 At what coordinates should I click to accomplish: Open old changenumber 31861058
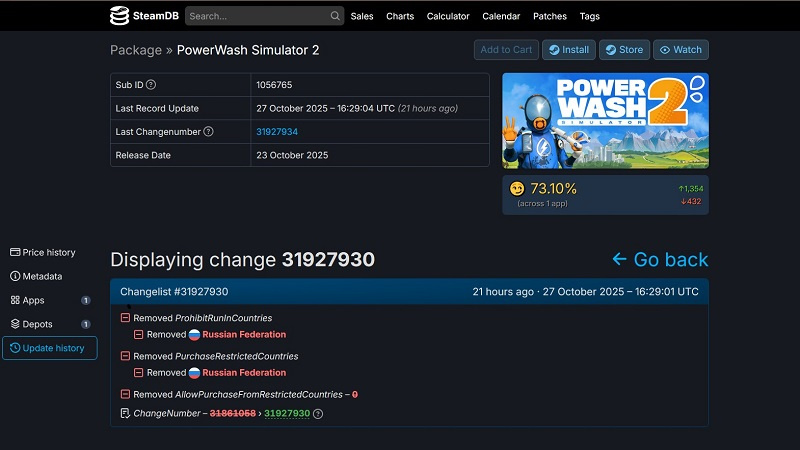tap(233, 413)
